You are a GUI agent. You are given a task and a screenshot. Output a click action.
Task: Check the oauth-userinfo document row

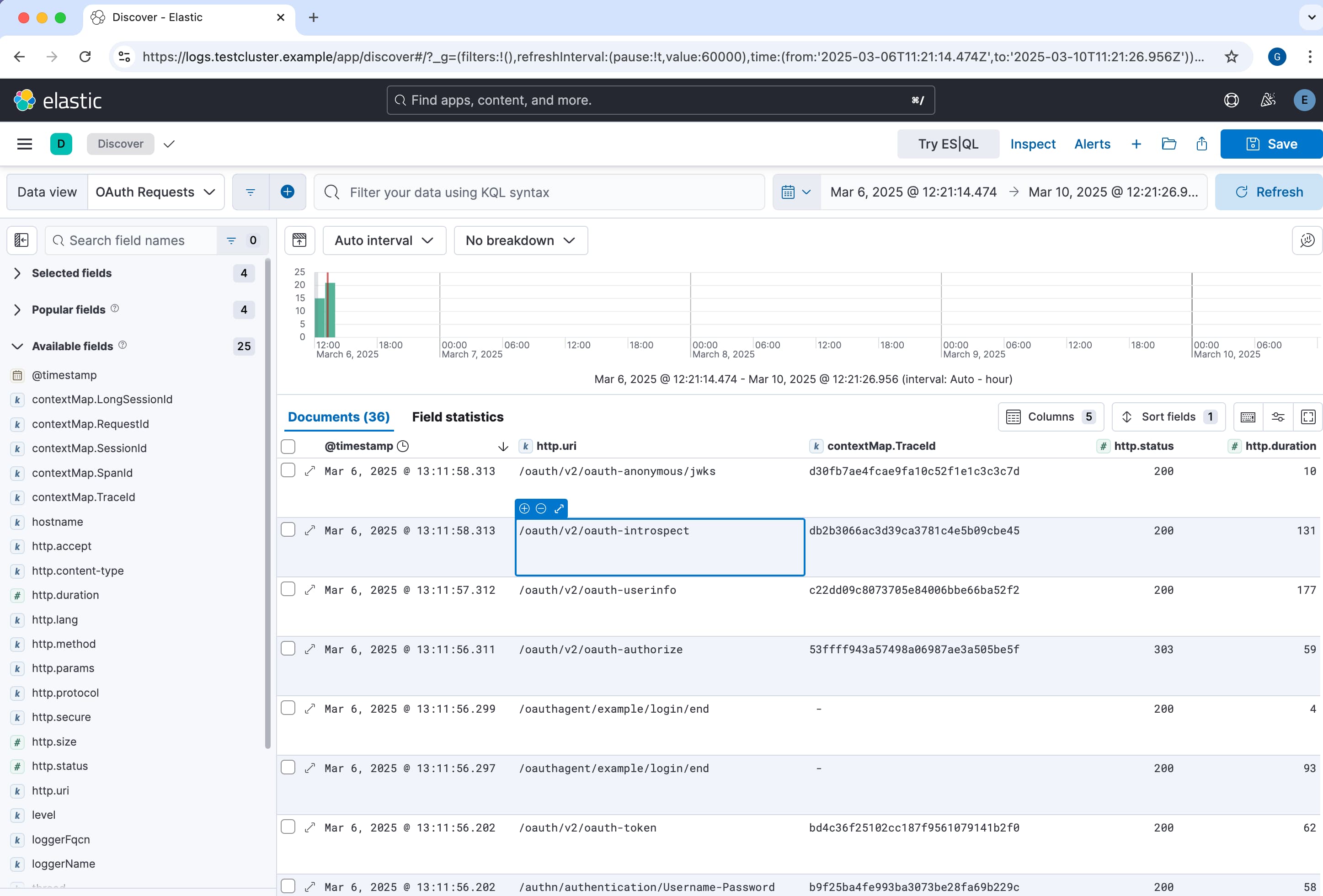(x=288, y=590)
